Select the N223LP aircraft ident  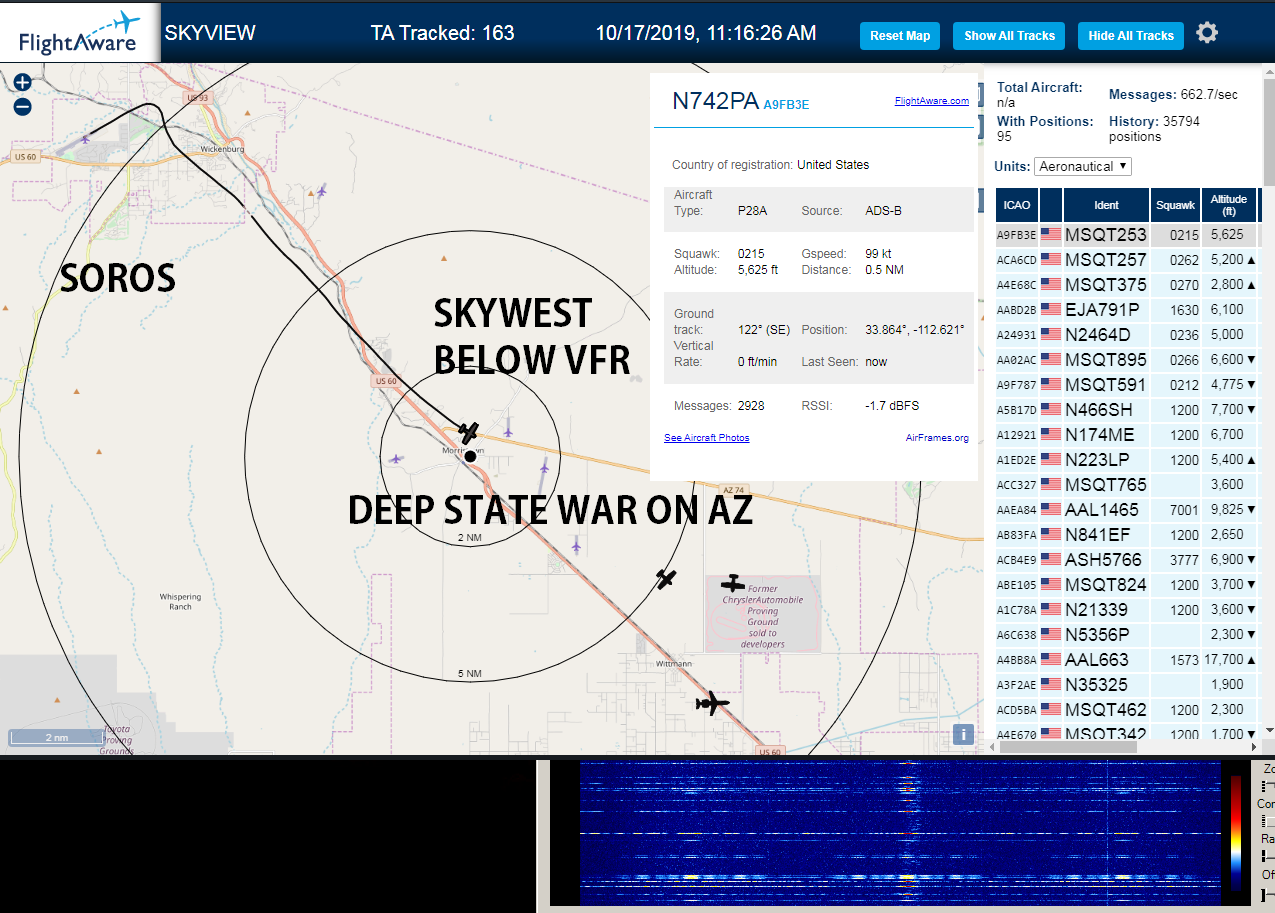(1098, 460)
